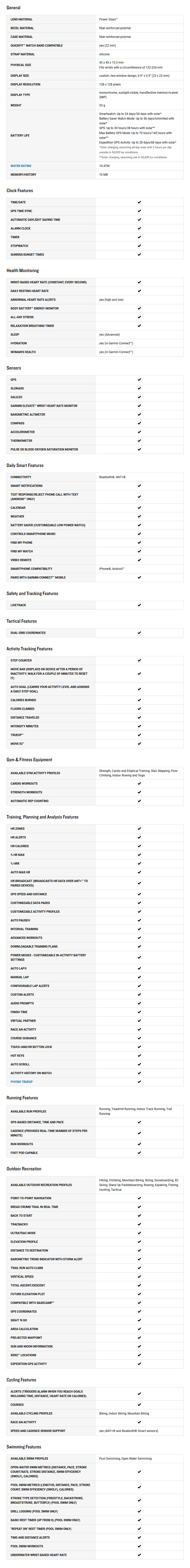Click the Health Monitoring section heading
The image size is (190, 1568).
click(x=22, y=270)
